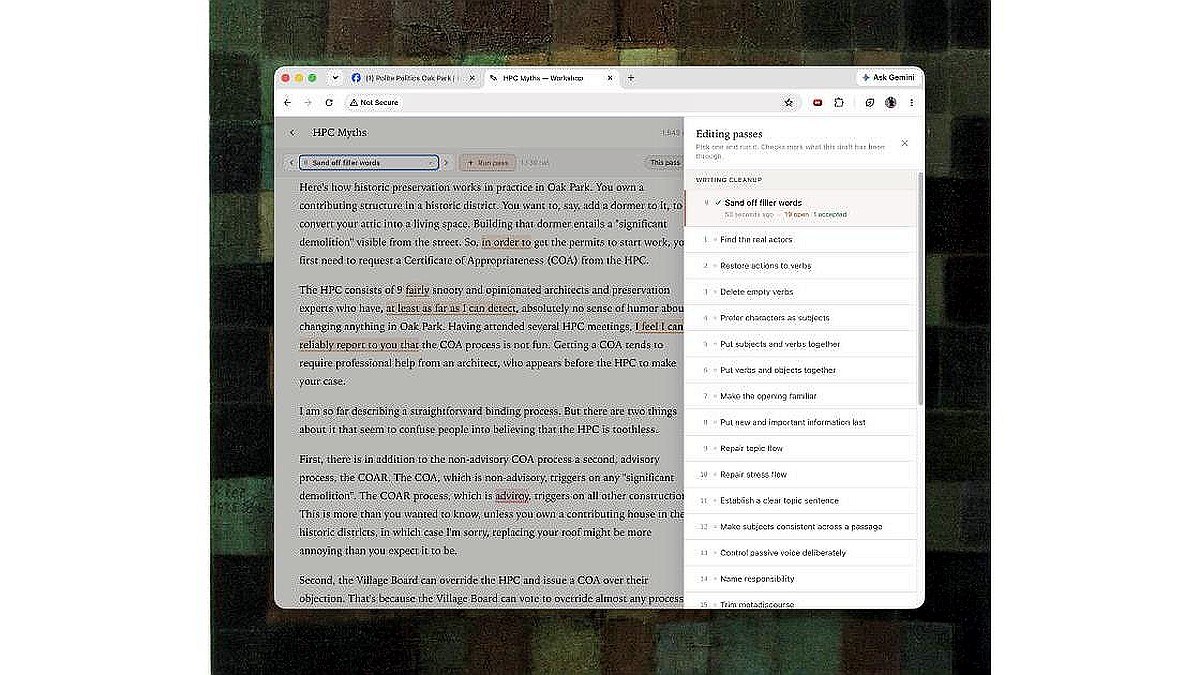1200x675 pixels.
Task: Open Chrome three-dot menu
Action: click(x=911, y=102)
